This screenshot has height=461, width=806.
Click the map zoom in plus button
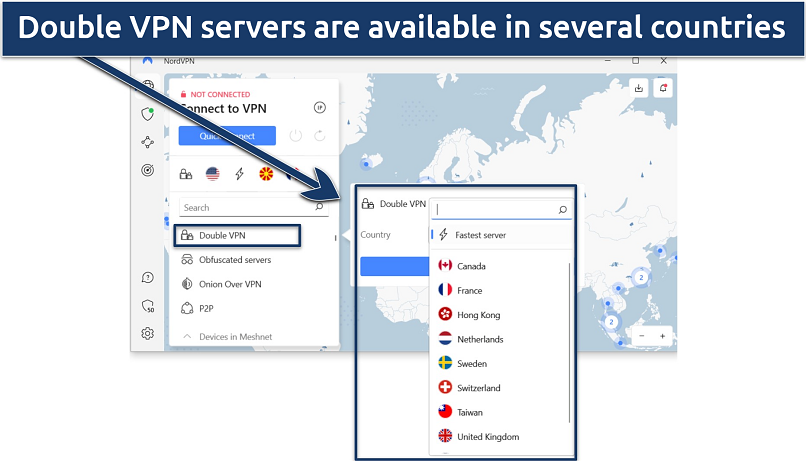pyautogui.click(x=663, y=336)
